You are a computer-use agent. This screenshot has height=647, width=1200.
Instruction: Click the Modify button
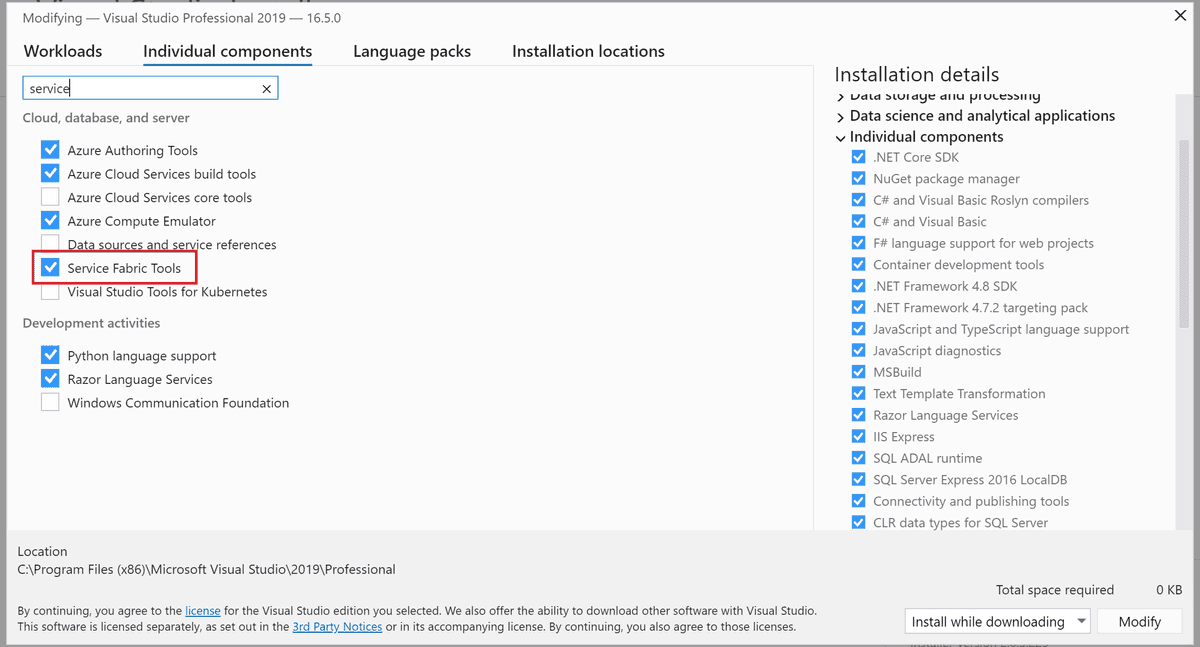[x=1139, y=621]
